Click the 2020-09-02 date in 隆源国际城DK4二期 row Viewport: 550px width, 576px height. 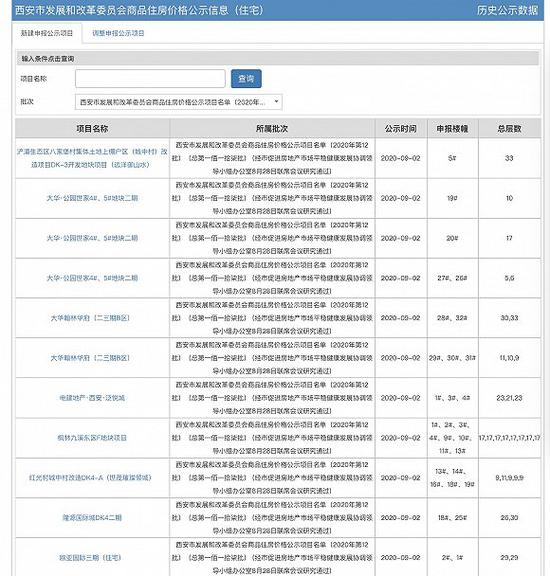pos(400,518)
